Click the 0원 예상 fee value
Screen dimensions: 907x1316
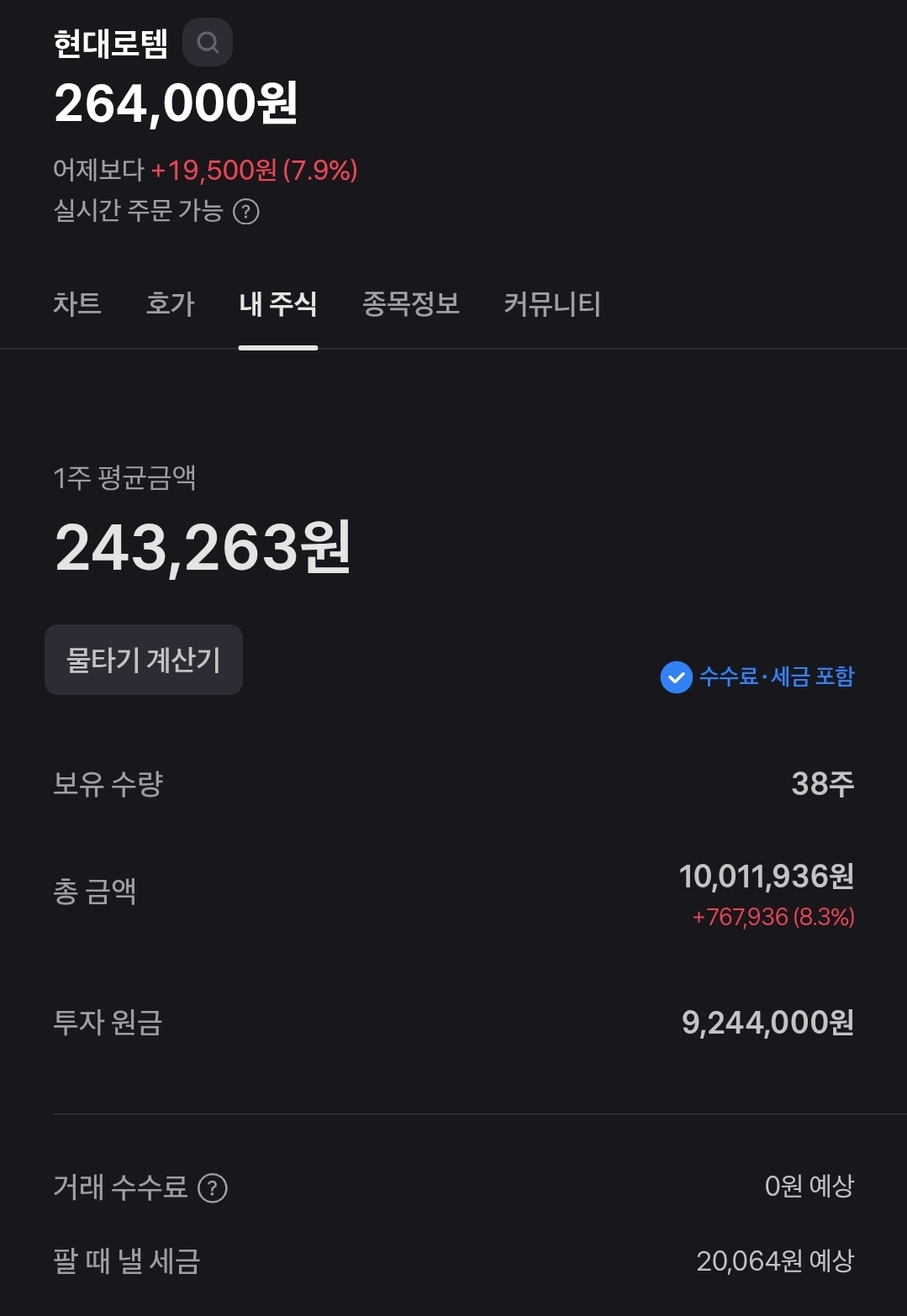click(809, 1187)
